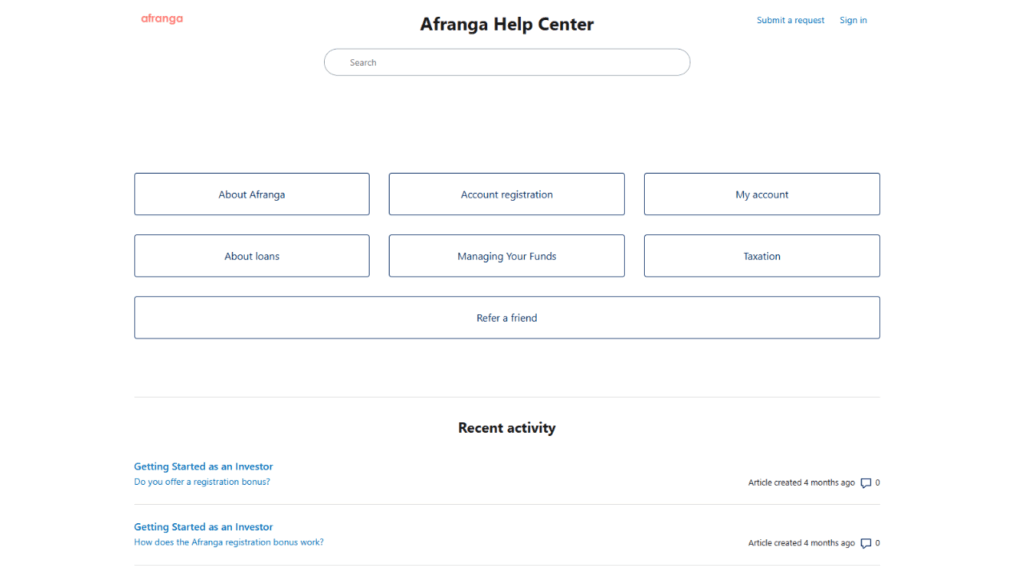Click 'Getting Started as an Investor' above how bonus works
Viewport: 1024px width, 576px height.
click(x=203, y=527)
